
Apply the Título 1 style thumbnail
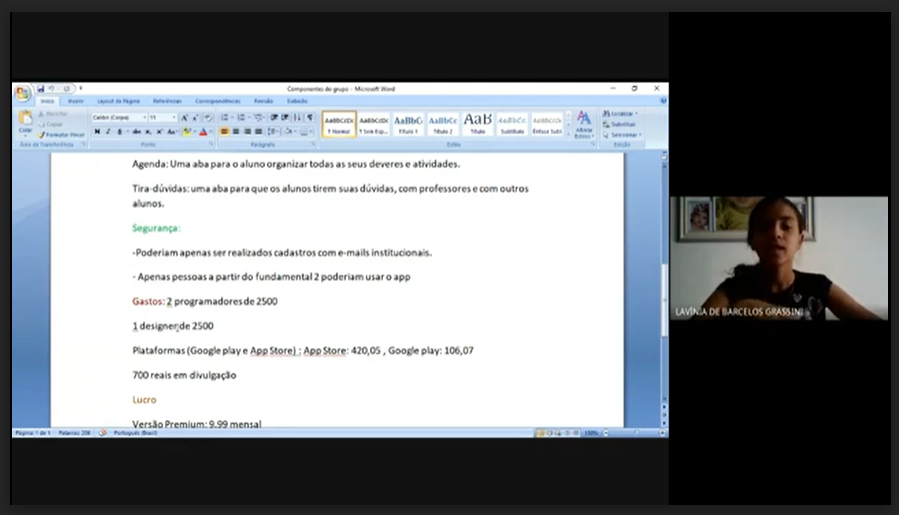point(408,123)
